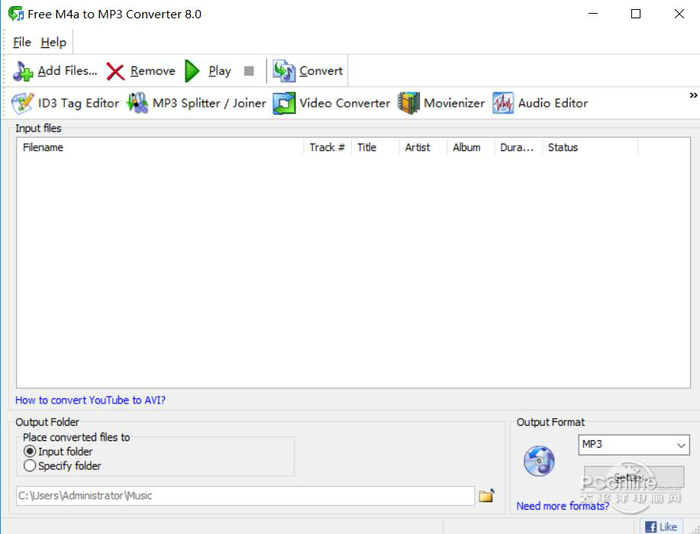Screen dimensions: 700x534
Task: Open the File menu
Action: click(x=22, y=42)
